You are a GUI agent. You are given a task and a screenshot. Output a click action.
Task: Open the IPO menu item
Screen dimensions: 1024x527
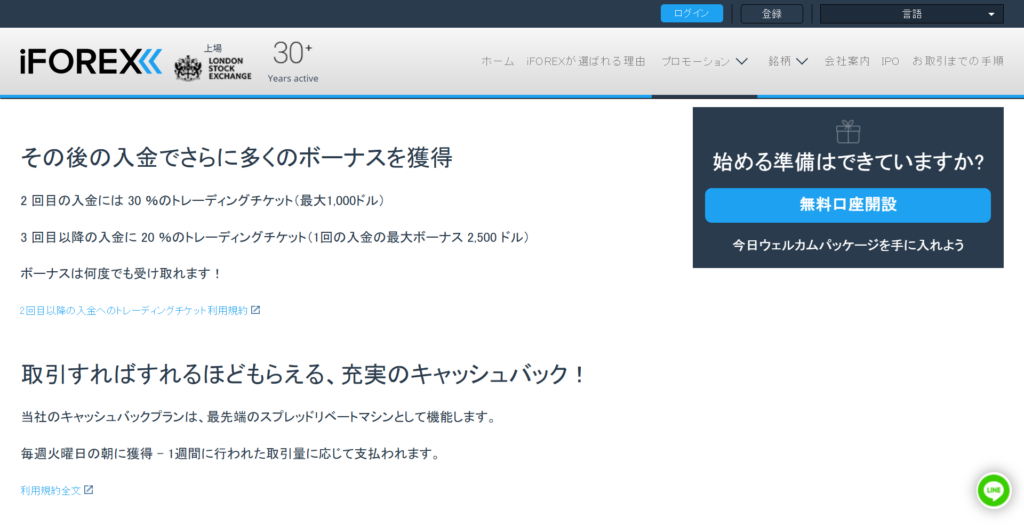[890, 61]
